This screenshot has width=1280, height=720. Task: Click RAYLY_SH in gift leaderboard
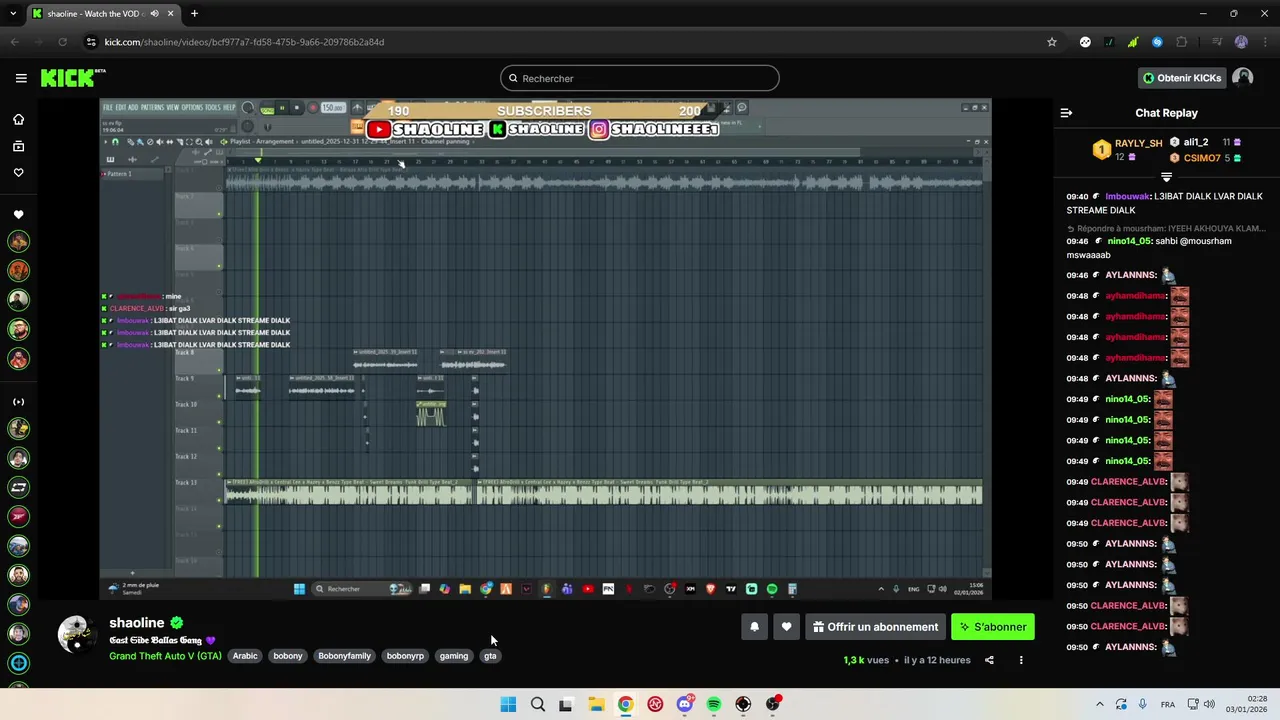(1138, 143)
